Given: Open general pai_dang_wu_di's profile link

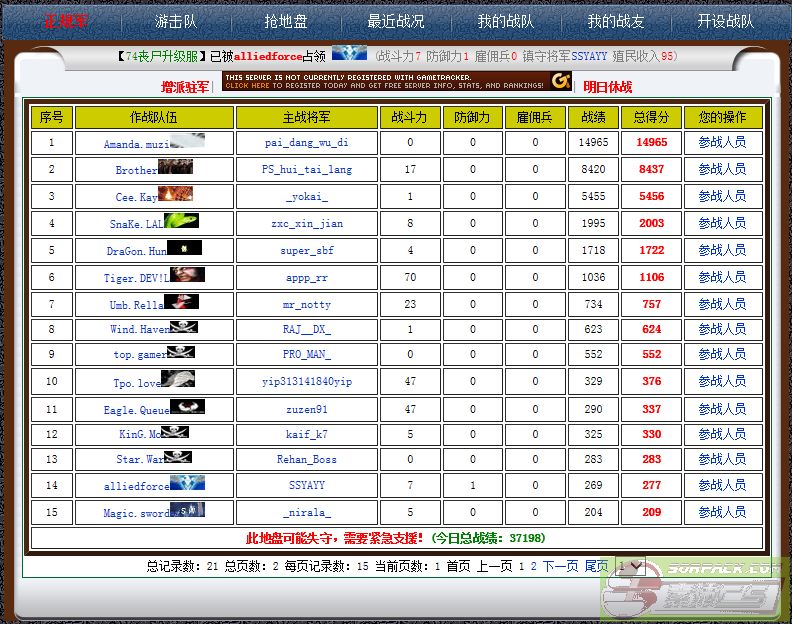Looking at the screenshot, I should tap(307, 143).
